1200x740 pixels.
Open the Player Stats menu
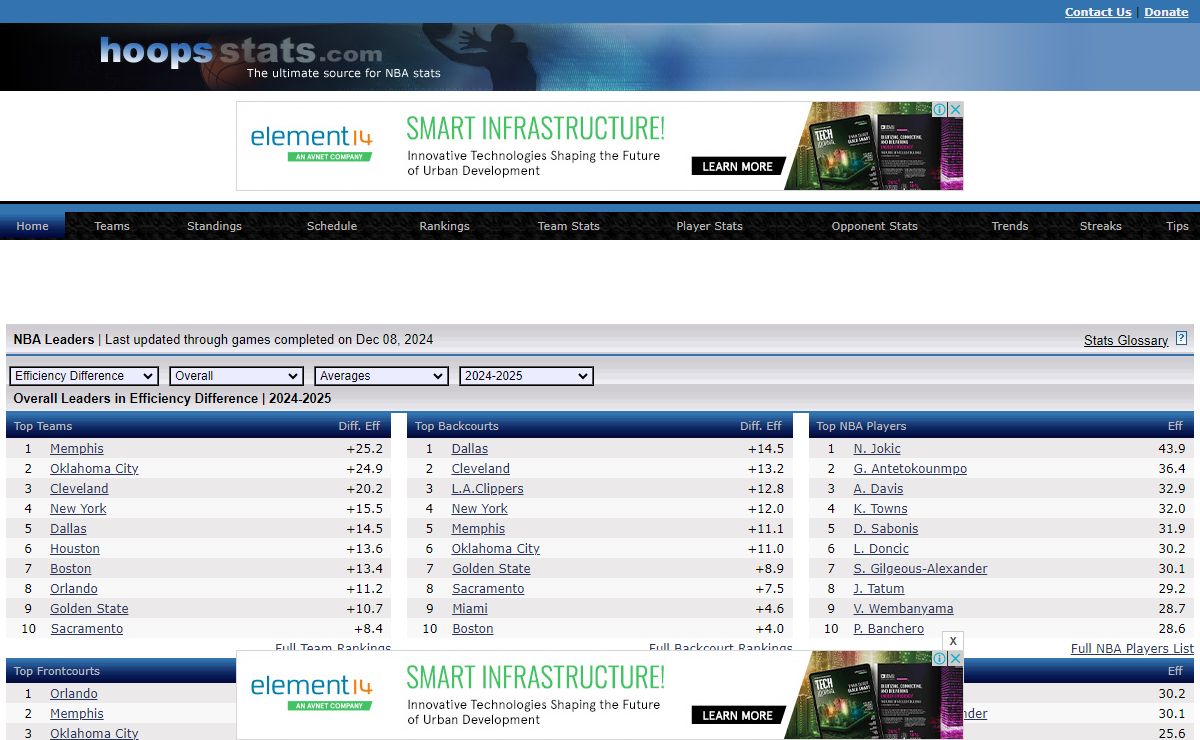click(709, 226)
